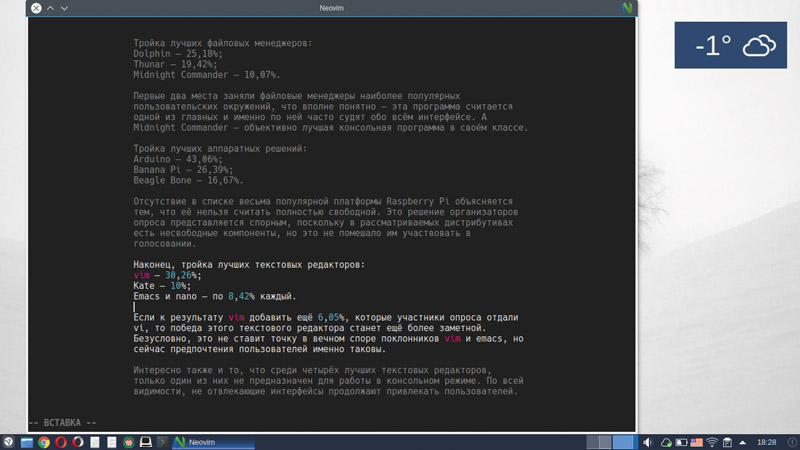800x450 pixels.
Task: Launch the red Opera browser icon
Action: (x=61, y=442)
